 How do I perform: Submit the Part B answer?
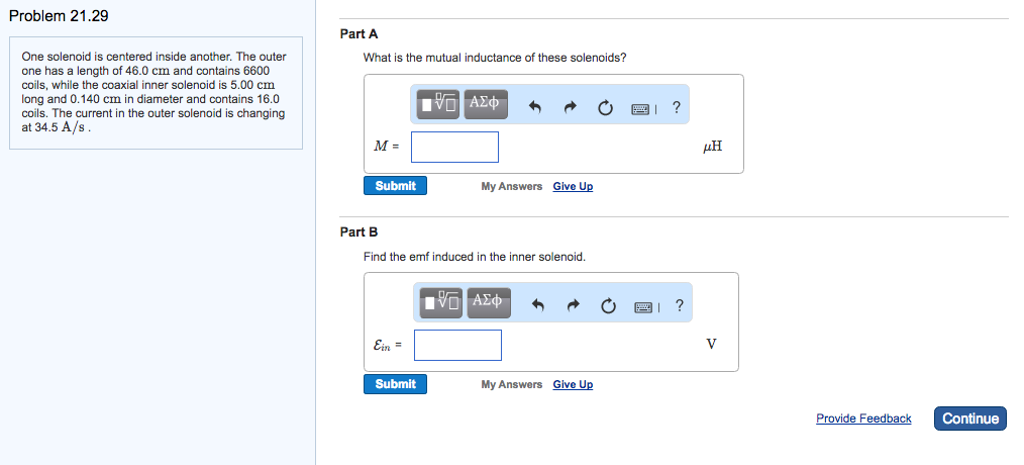396,384
